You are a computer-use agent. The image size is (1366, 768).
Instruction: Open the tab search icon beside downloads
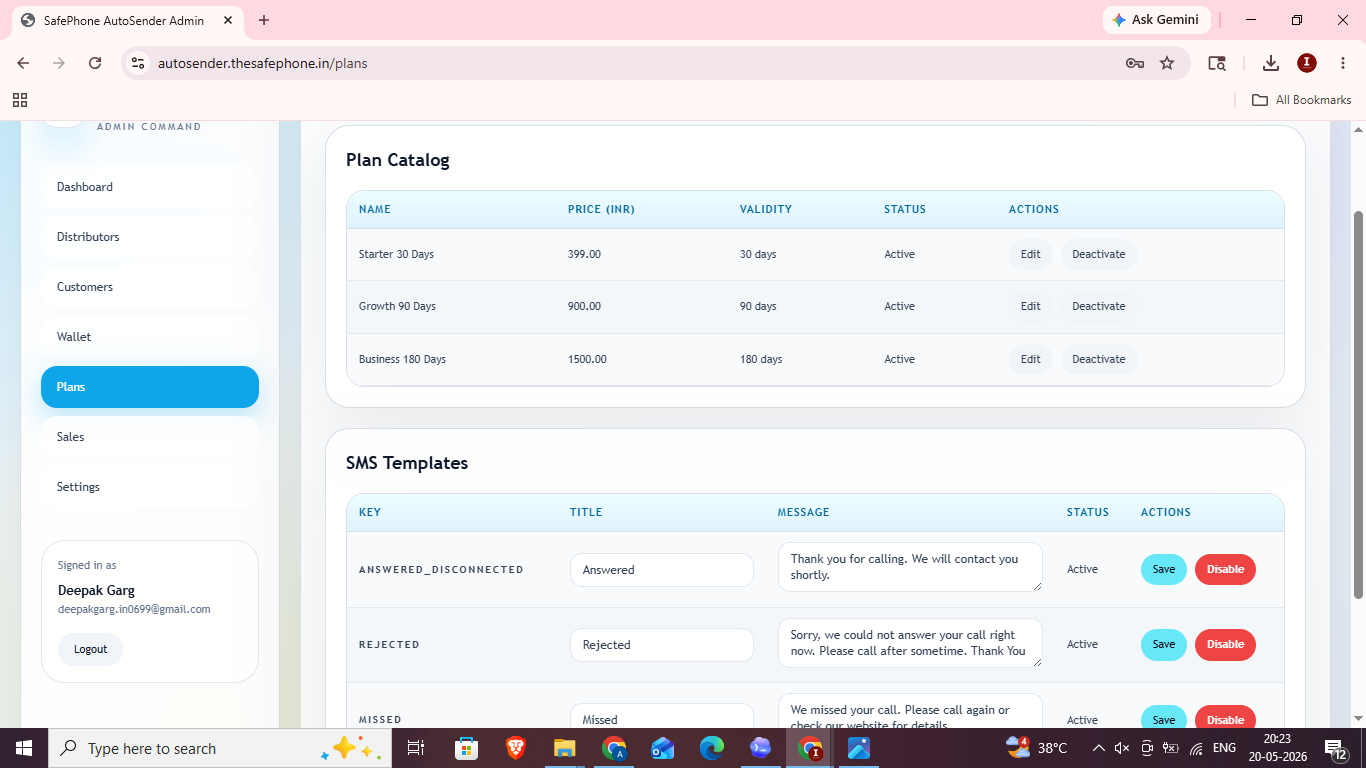click(x=1217, y=63)
